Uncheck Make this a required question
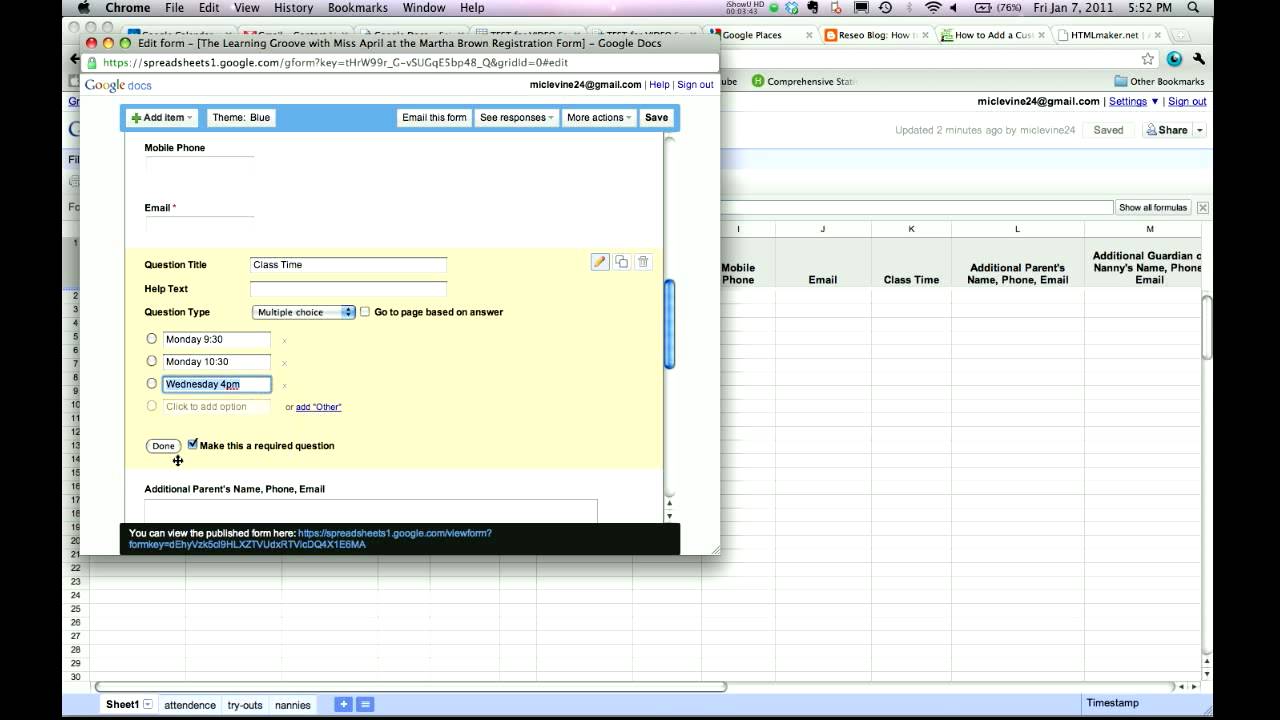Screen dimensions: 1280x720 193,445
